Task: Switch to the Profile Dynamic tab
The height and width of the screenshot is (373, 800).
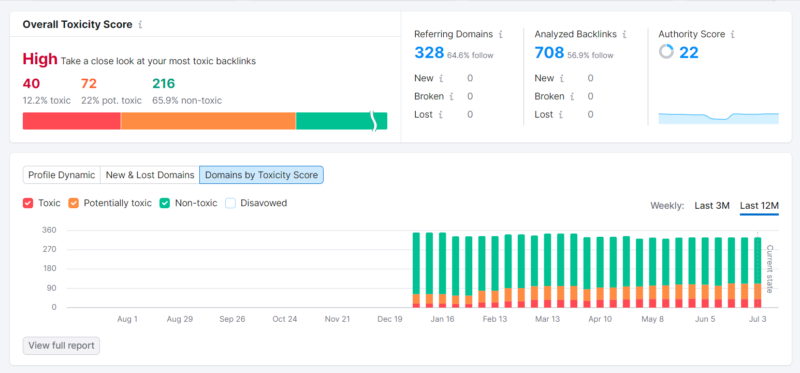Action: tap(62, 175)
